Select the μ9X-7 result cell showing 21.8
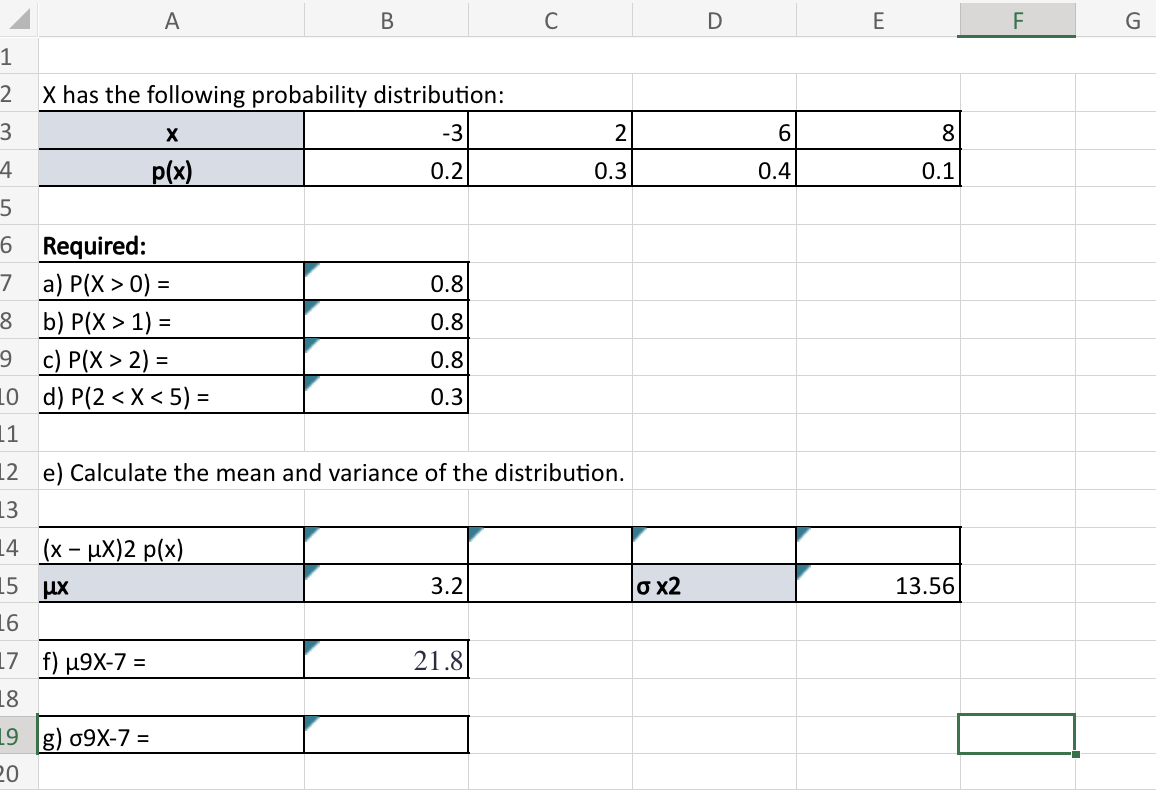 (x=386, y=658)
